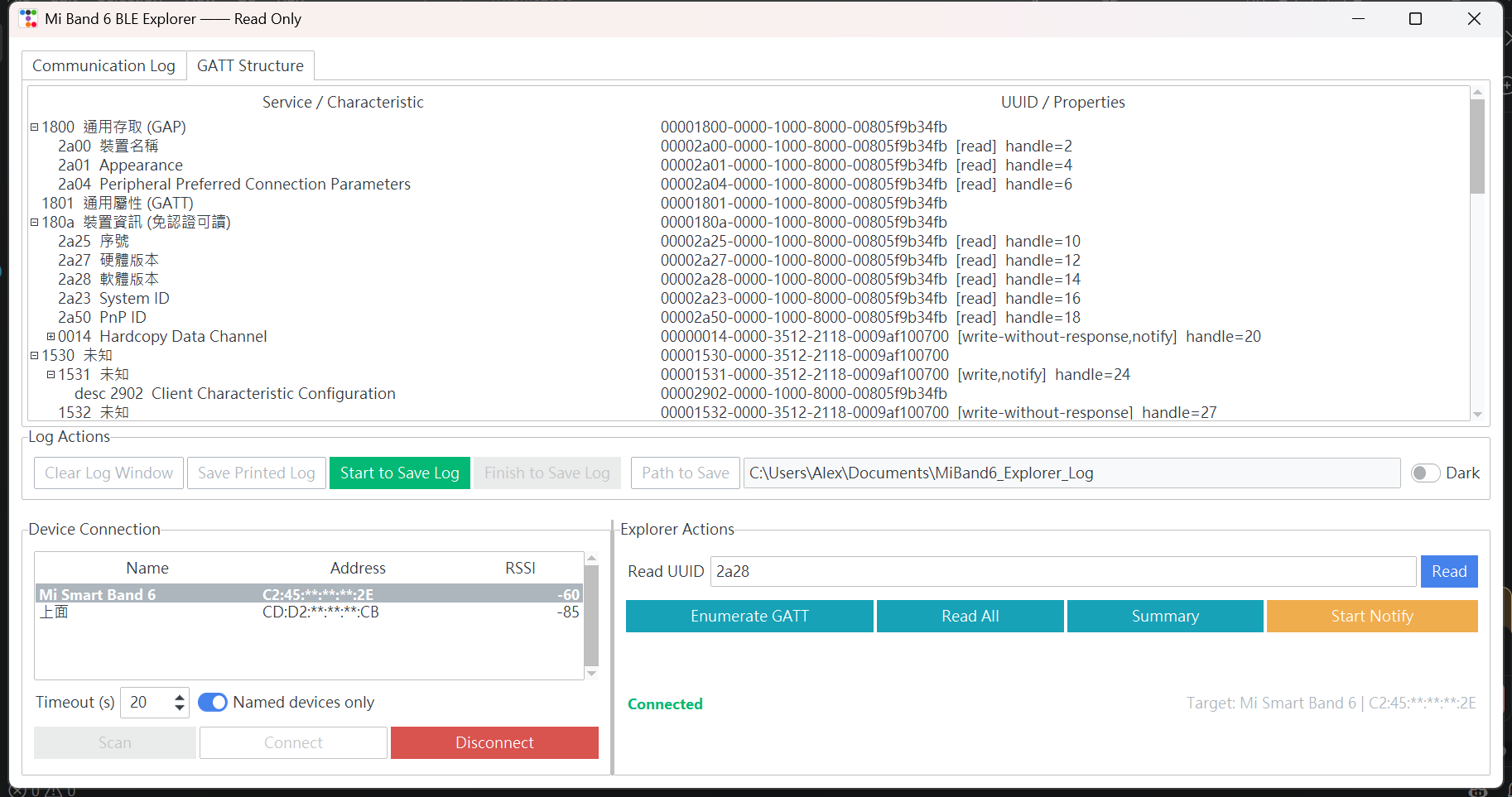Click the GATT tree scroll-down arrow

click(x=1477, y=415)
